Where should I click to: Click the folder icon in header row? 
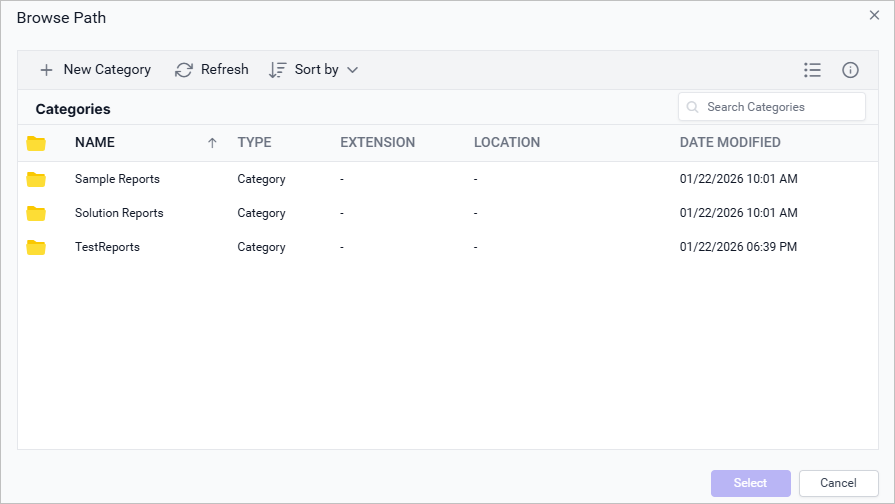point(36,143)
